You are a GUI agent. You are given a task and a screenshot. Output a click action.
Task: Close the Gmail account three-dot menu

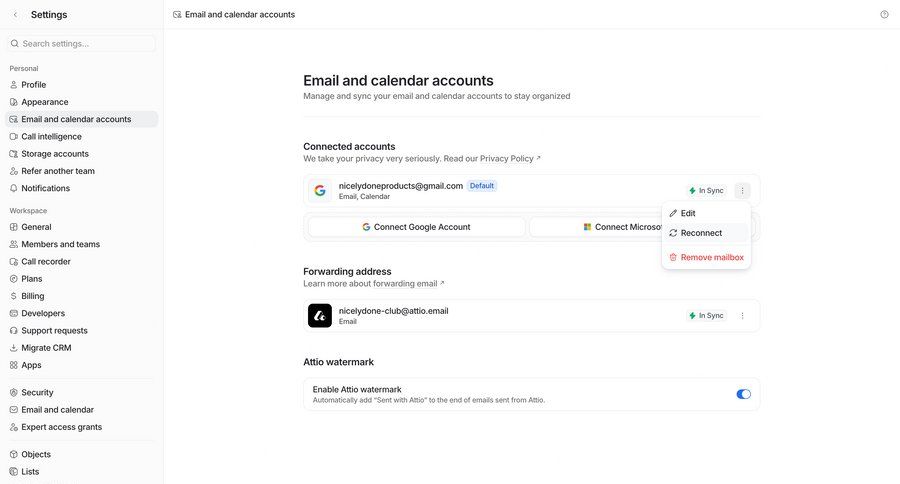(x=742, y=190)
